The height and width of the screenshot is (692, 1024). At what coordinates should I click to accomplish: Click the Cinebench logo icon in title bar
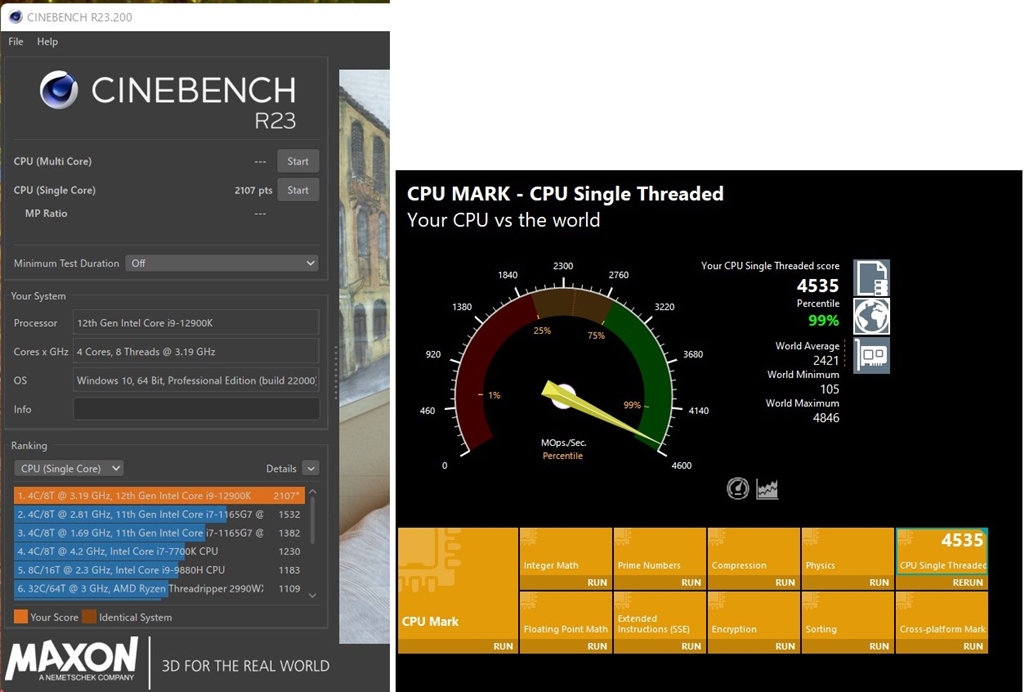tap(16, 16)
